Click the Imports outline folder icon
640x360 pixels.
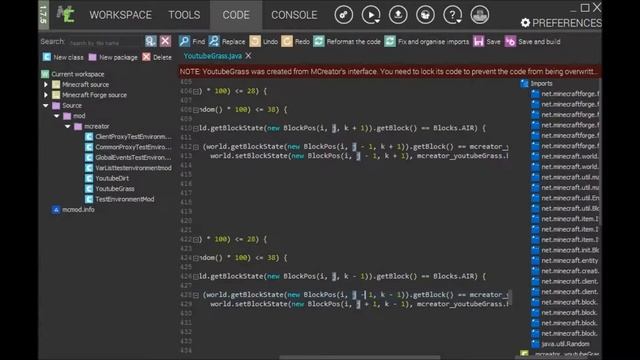point(524,84)
